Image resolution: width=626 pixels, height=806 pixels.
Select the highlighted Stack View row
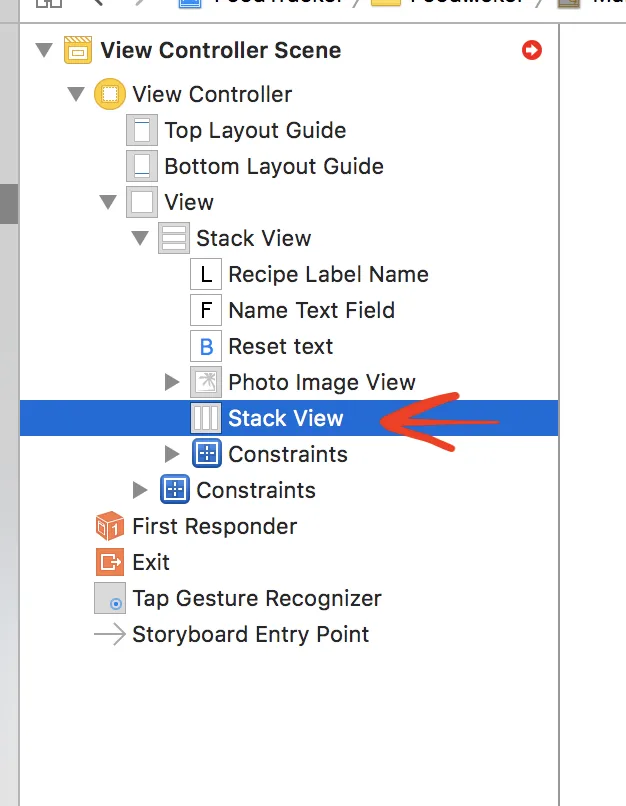285,418
